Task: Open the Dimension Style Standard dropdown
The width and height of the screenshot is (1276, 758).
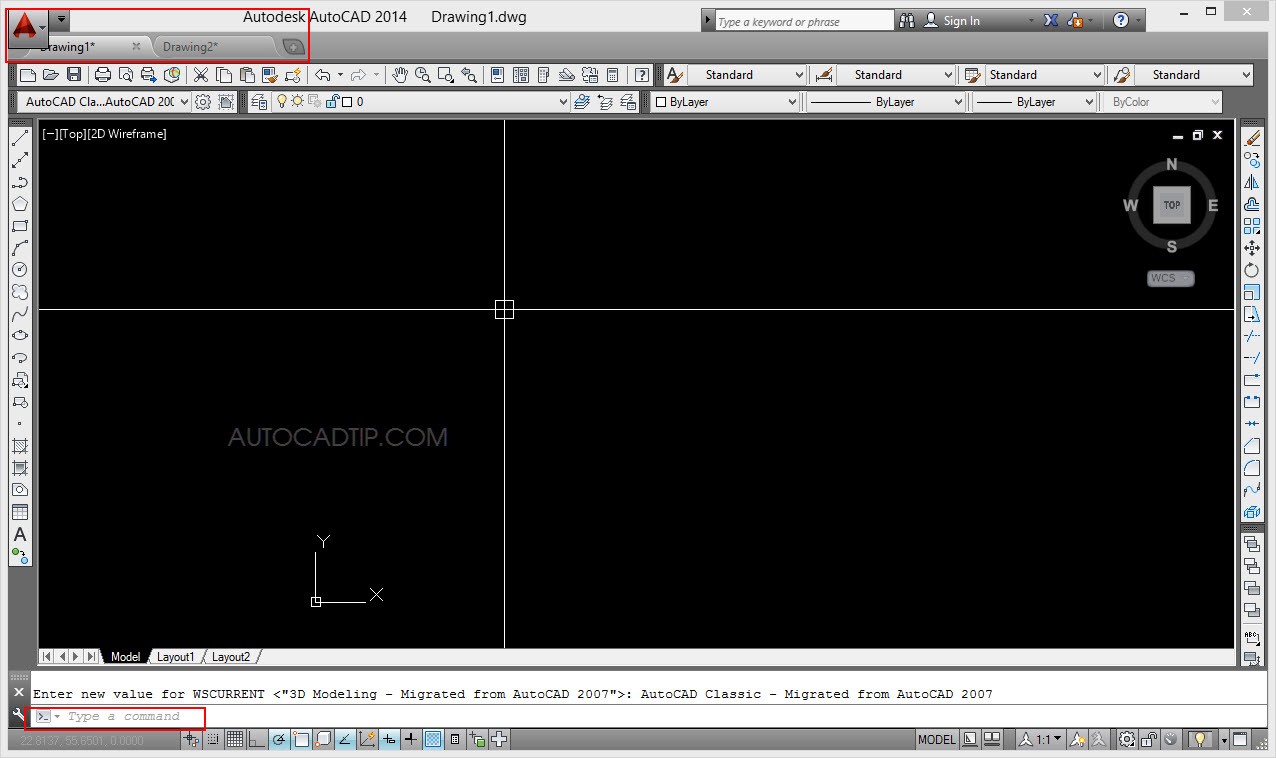Action: [896, 75]
